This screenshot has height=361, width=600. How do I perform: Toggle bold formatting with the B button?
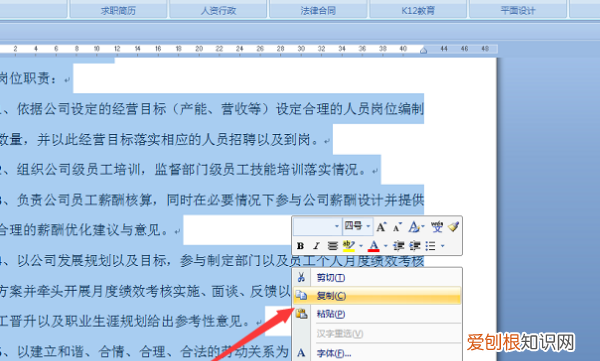(x=300, y=246)
